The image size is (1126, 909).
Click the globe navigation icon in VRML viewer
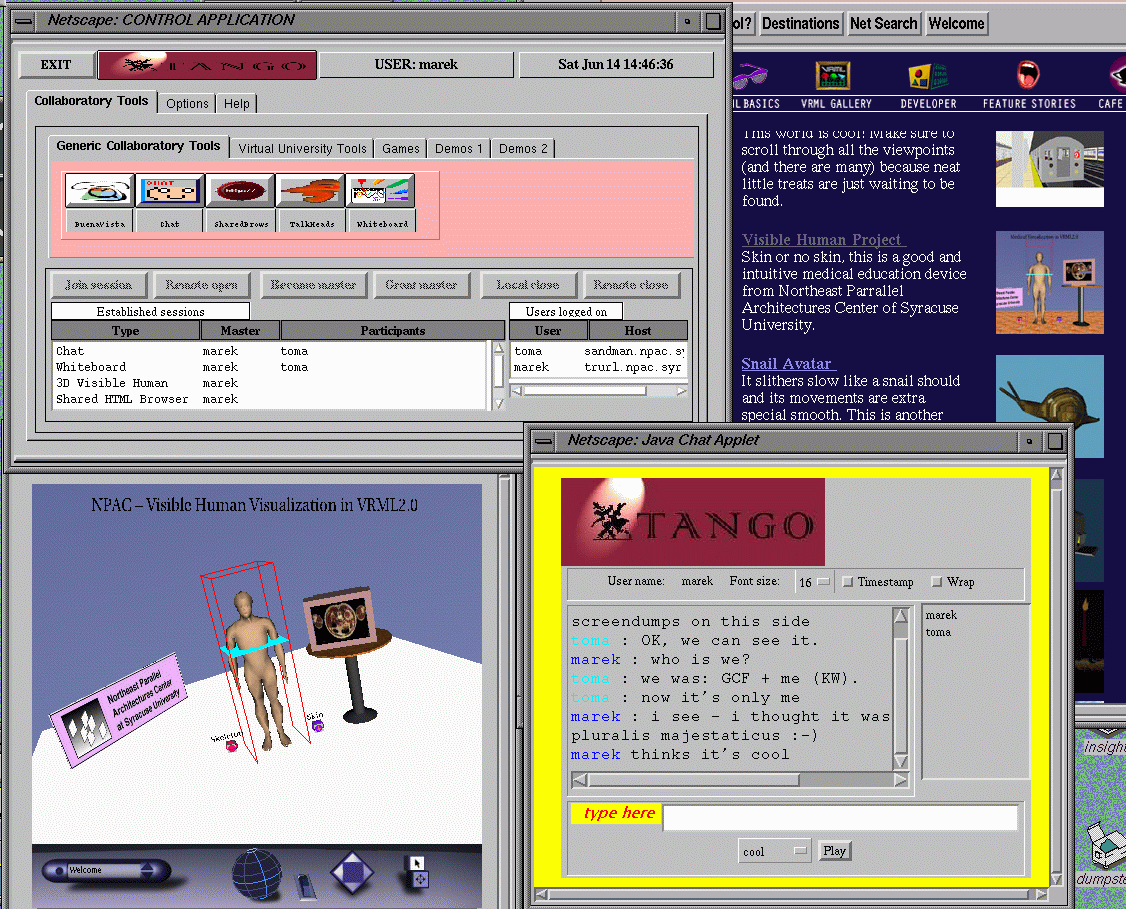coord(257,873)
